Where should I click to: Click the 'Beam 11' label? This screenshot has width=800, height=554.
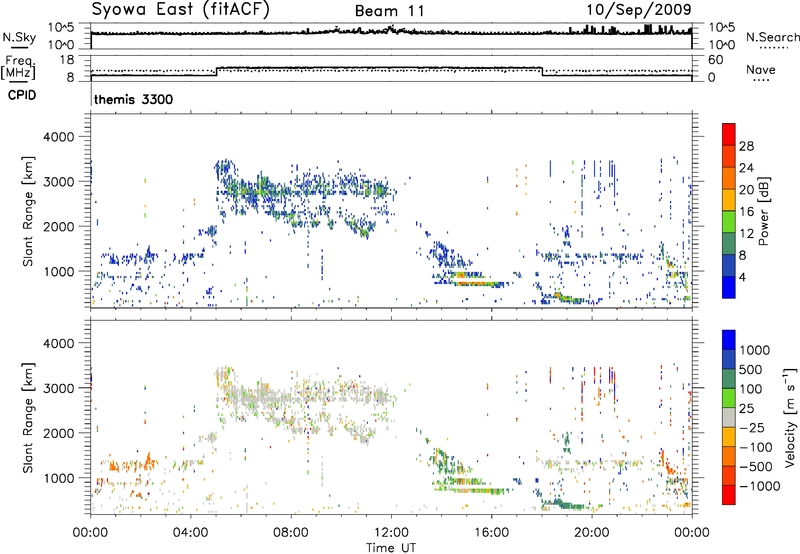click(389, 11)
